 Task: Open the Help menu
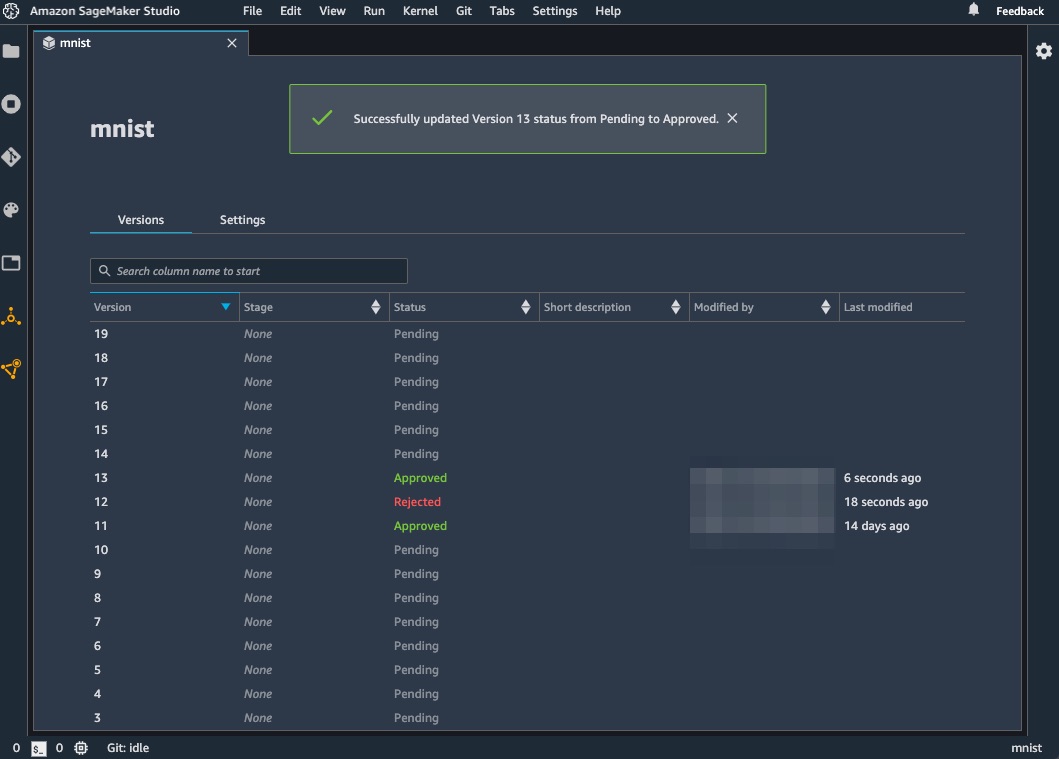click(608, 11)
